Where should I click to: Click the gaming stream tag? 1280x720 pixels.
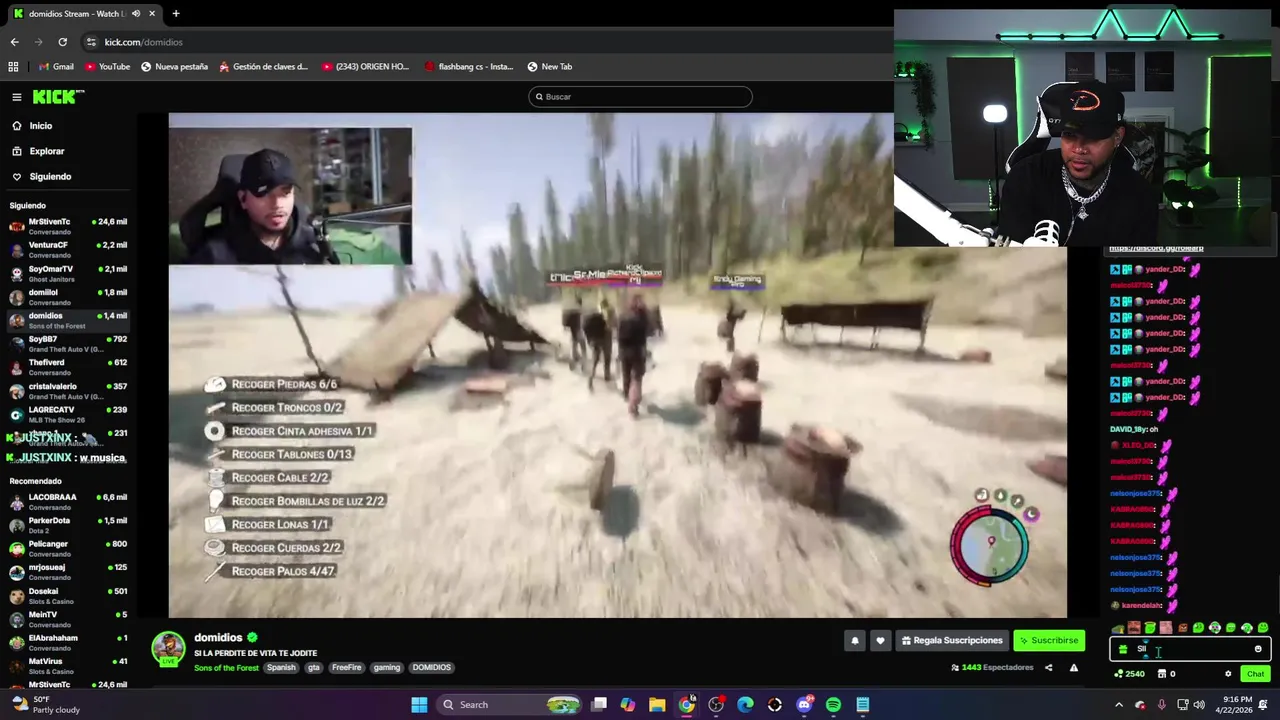(x=387, y=668)
